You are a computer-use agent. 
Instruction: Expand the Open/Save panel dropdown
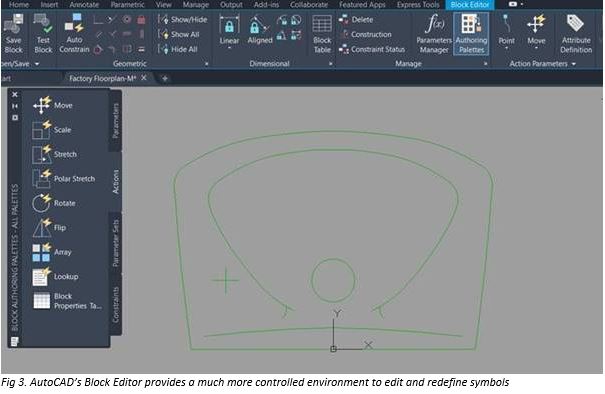(x=37, y=64)
